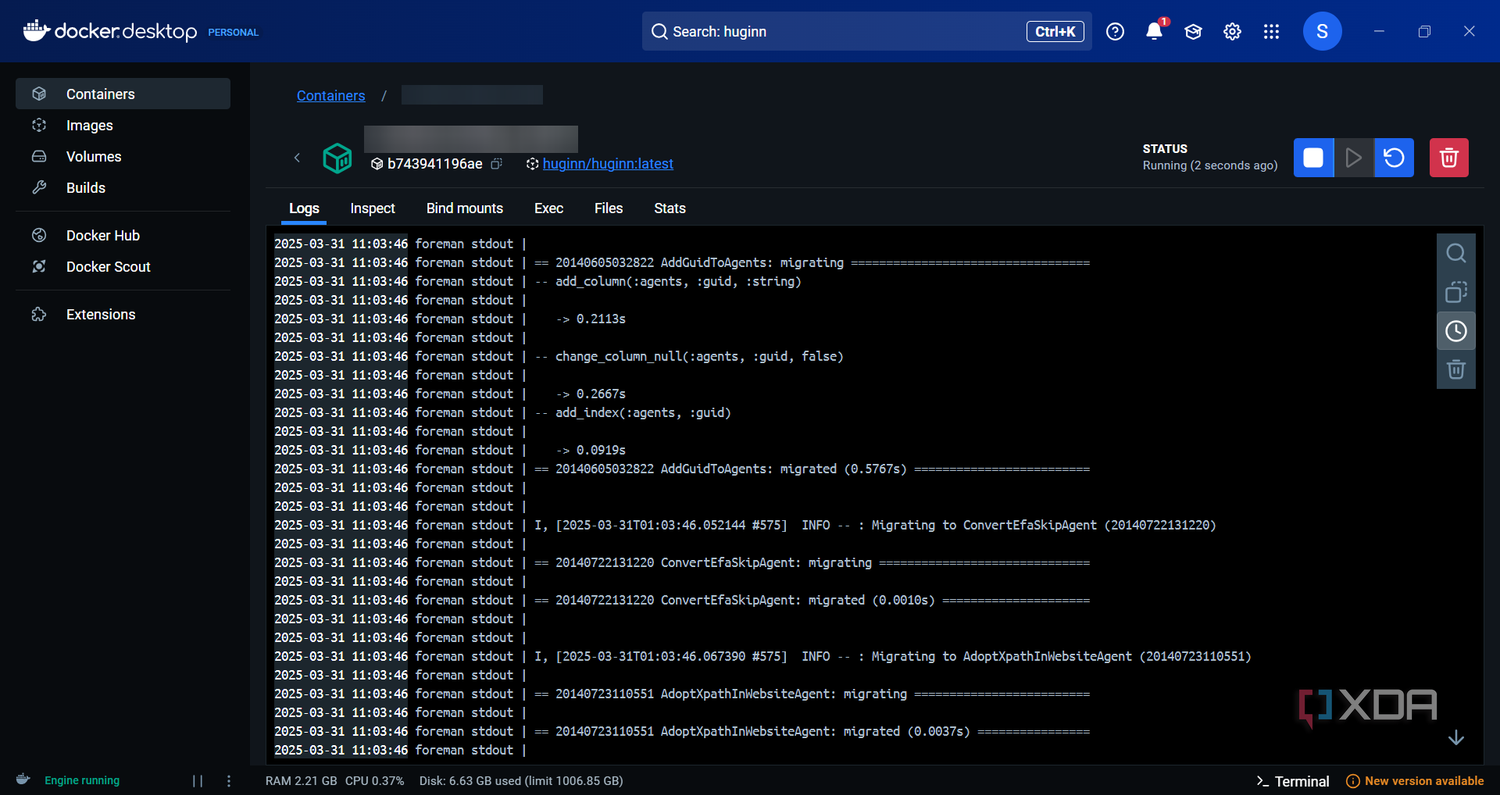Switch to the Stats tab
This screenshot has height=795, width=1500.
click(x=670, y=208)
